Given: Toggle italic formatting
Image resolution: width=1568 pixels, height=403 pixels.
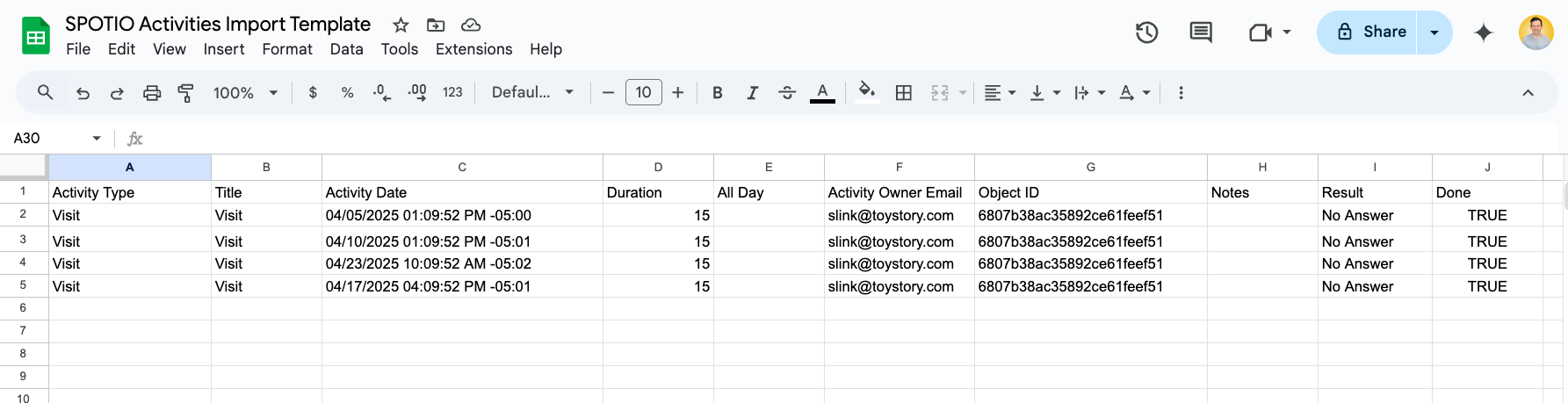Looking at the screenshot, I should point(752,92).
